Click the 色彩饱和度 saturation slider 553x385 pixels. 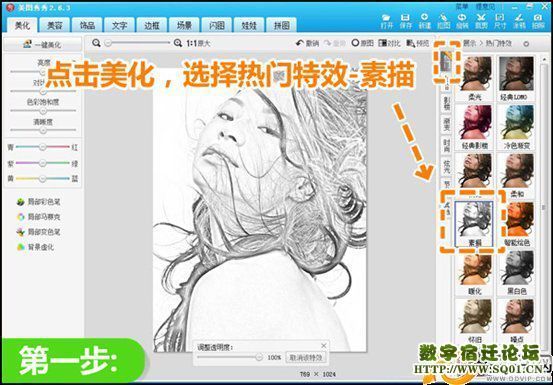tap(43, 111)
